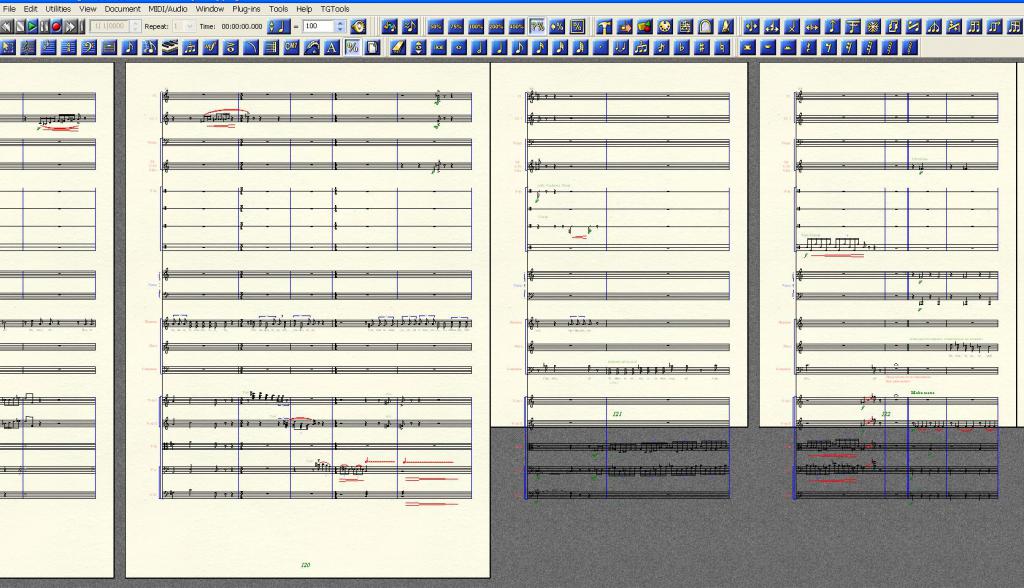Open the Plug-ins menu
Viewport: 1024px width, 588px height.
click(246, 8)
